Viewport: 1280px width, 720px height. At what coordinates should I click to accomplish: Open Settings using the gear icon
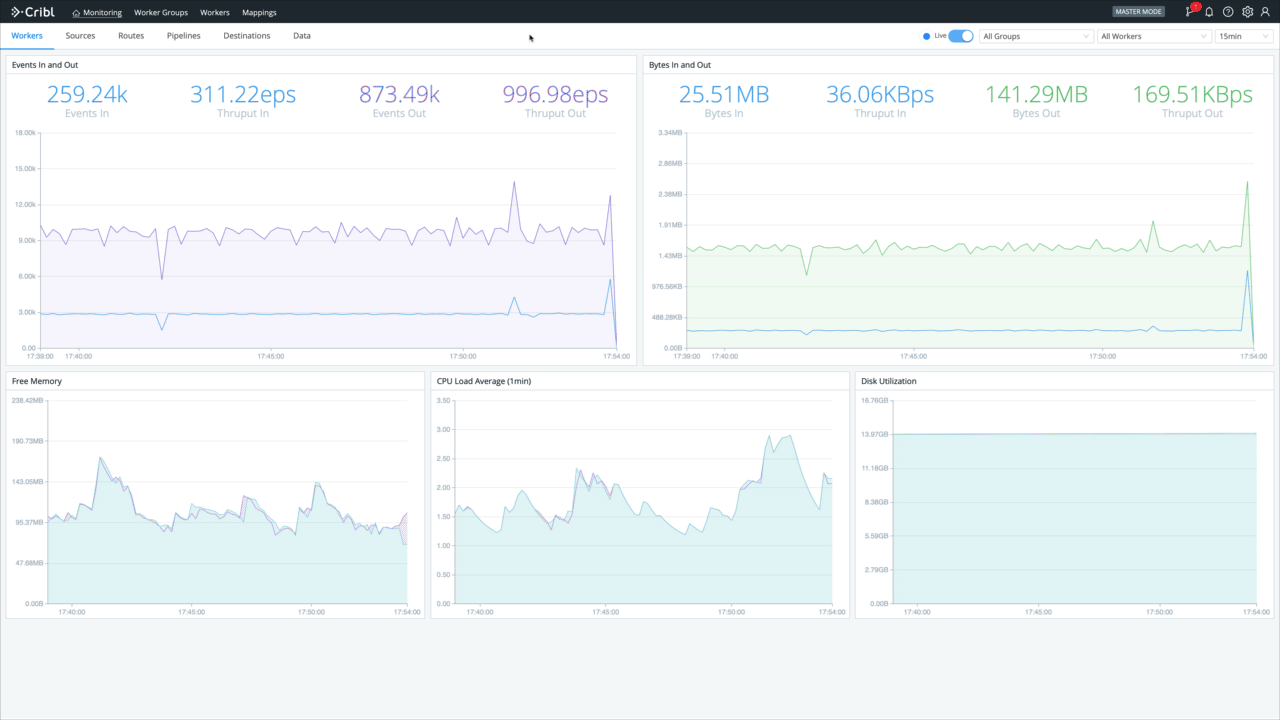(x=1246, y=11)
